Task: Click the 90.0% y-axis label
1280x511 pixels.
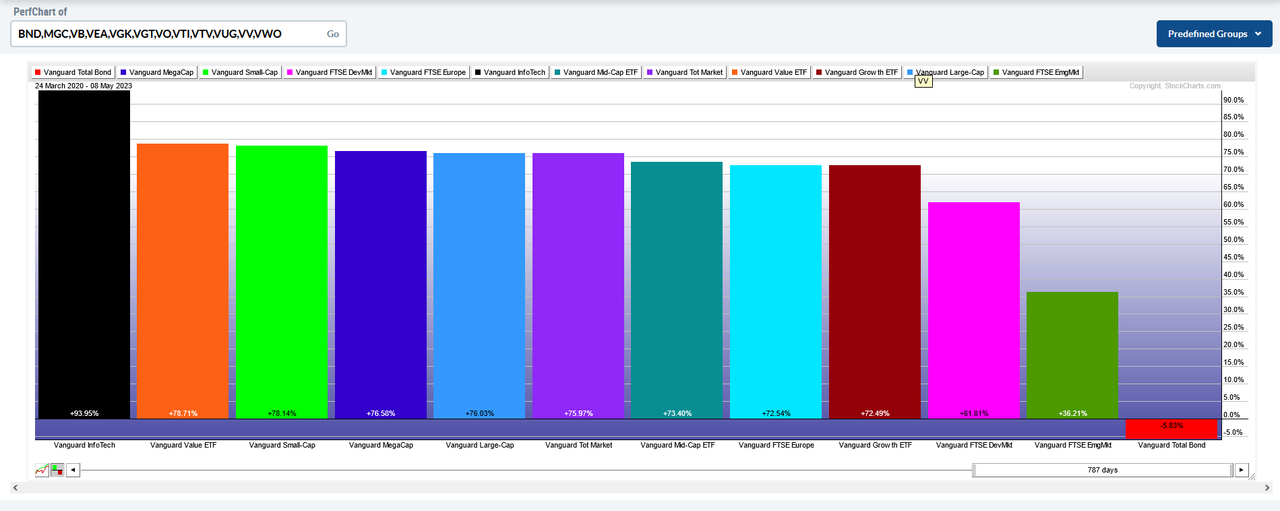Action: coord(1234,100)
